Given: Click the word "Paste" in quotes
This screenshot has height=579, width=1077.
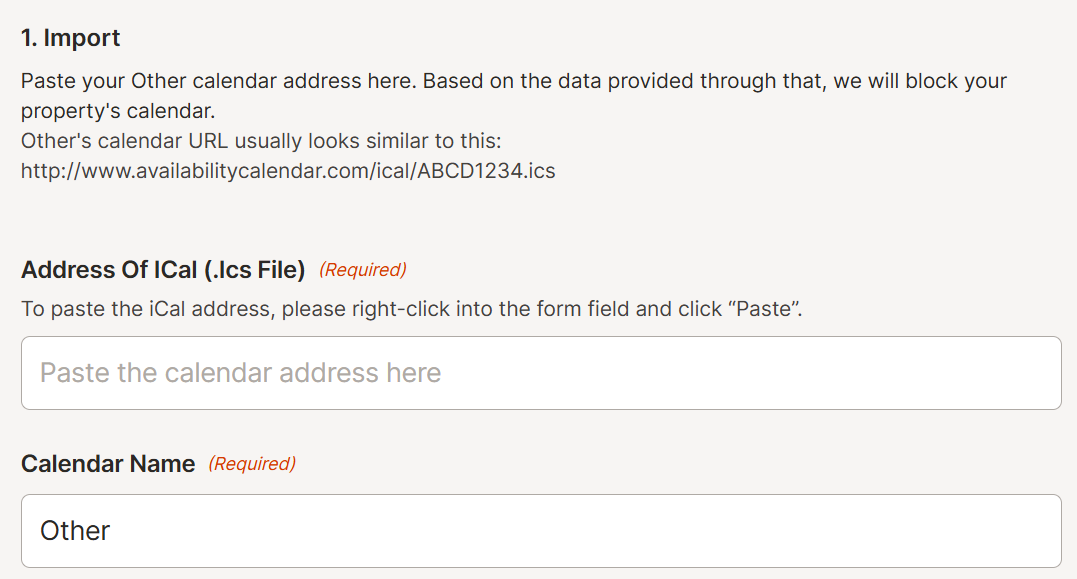Looking at the screenshot, I should [765, 309].
